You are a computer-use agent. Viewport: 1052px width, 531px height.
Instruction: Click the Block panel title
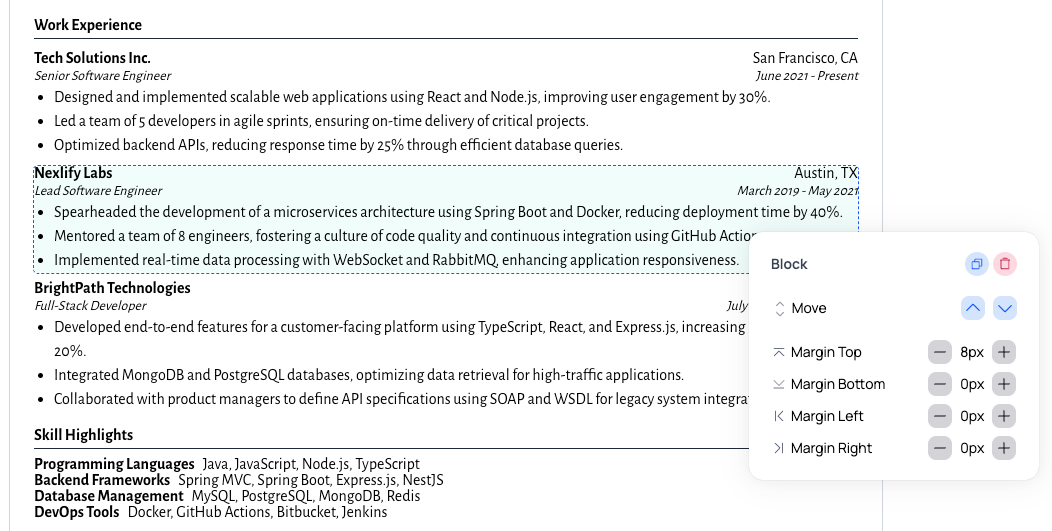point(789,264)
